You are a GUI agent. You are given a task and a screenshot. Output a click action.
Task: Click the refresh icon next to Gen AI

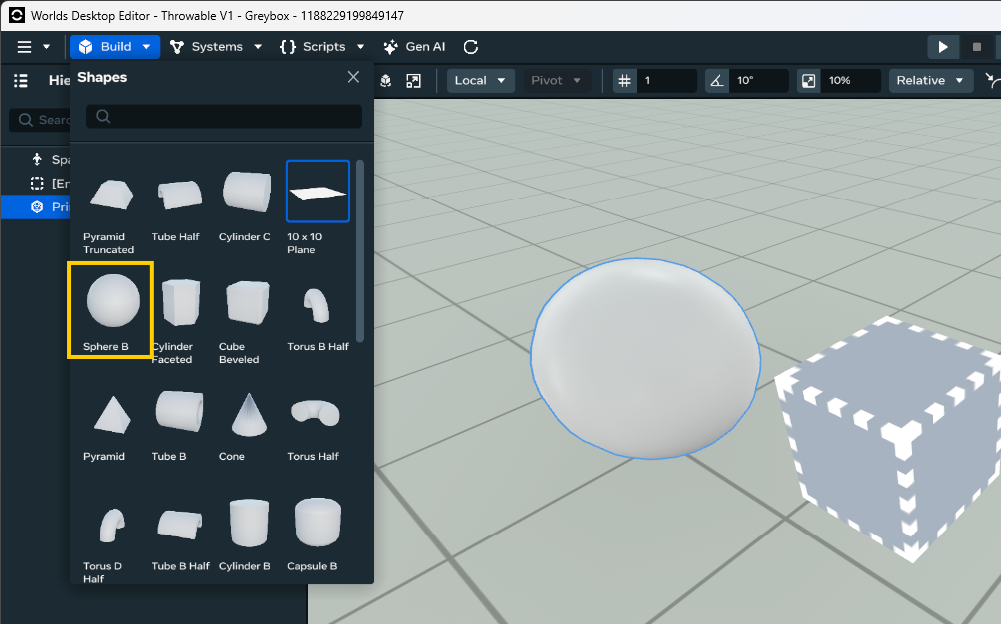[x=471, y=47]
